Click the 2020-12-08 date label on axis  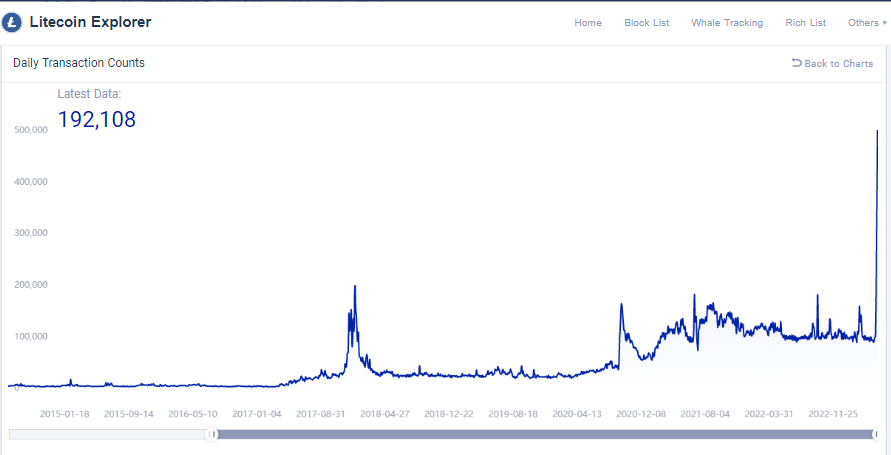click(x=642, y=413)
